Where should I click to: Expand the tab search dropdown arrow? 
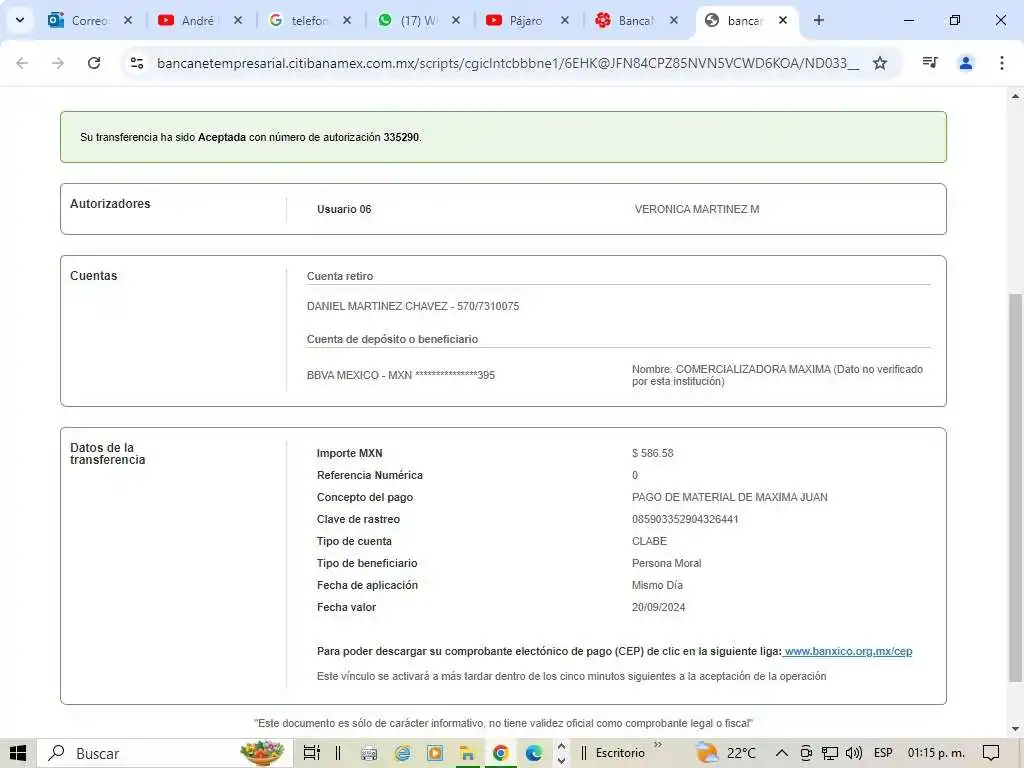pos(19,20)
